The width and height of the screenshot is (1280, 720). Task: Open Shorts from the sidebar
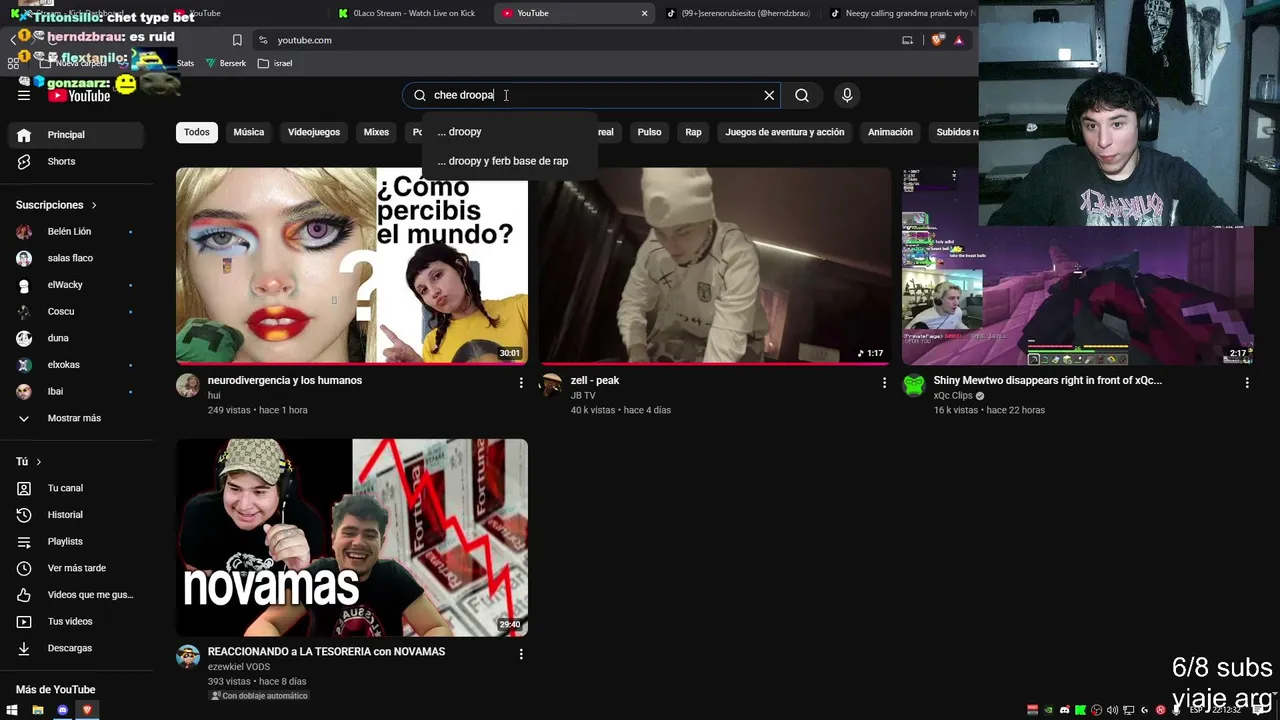(x=76, y=161)
